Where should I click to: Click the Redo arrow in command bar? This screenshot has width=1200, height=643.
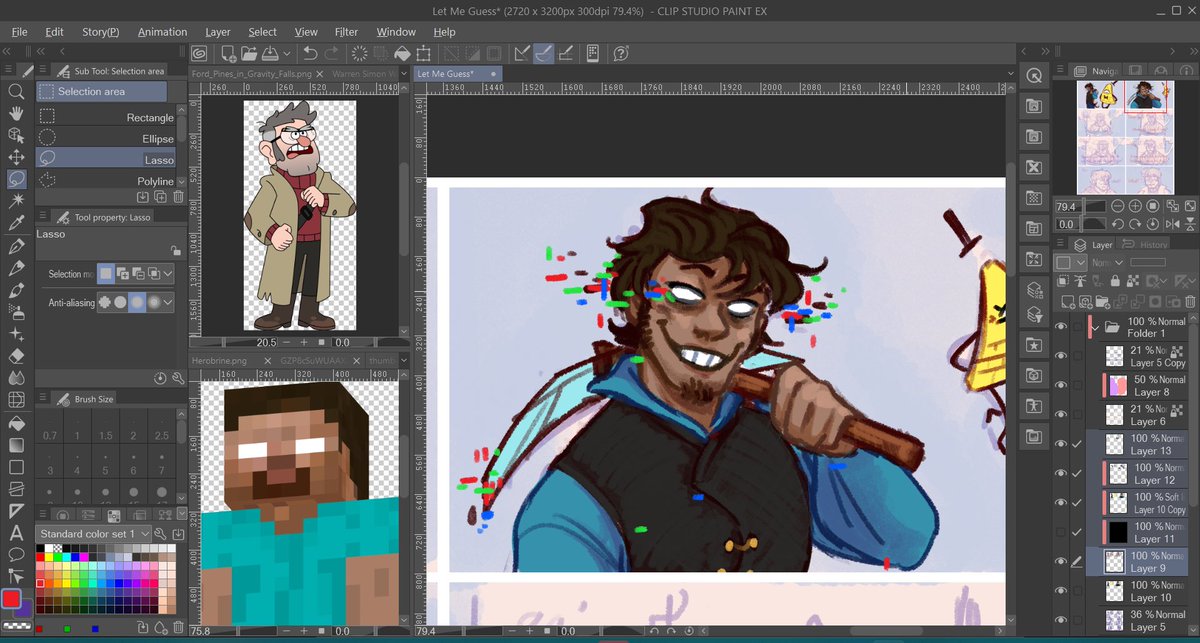[x=331, y=54]
